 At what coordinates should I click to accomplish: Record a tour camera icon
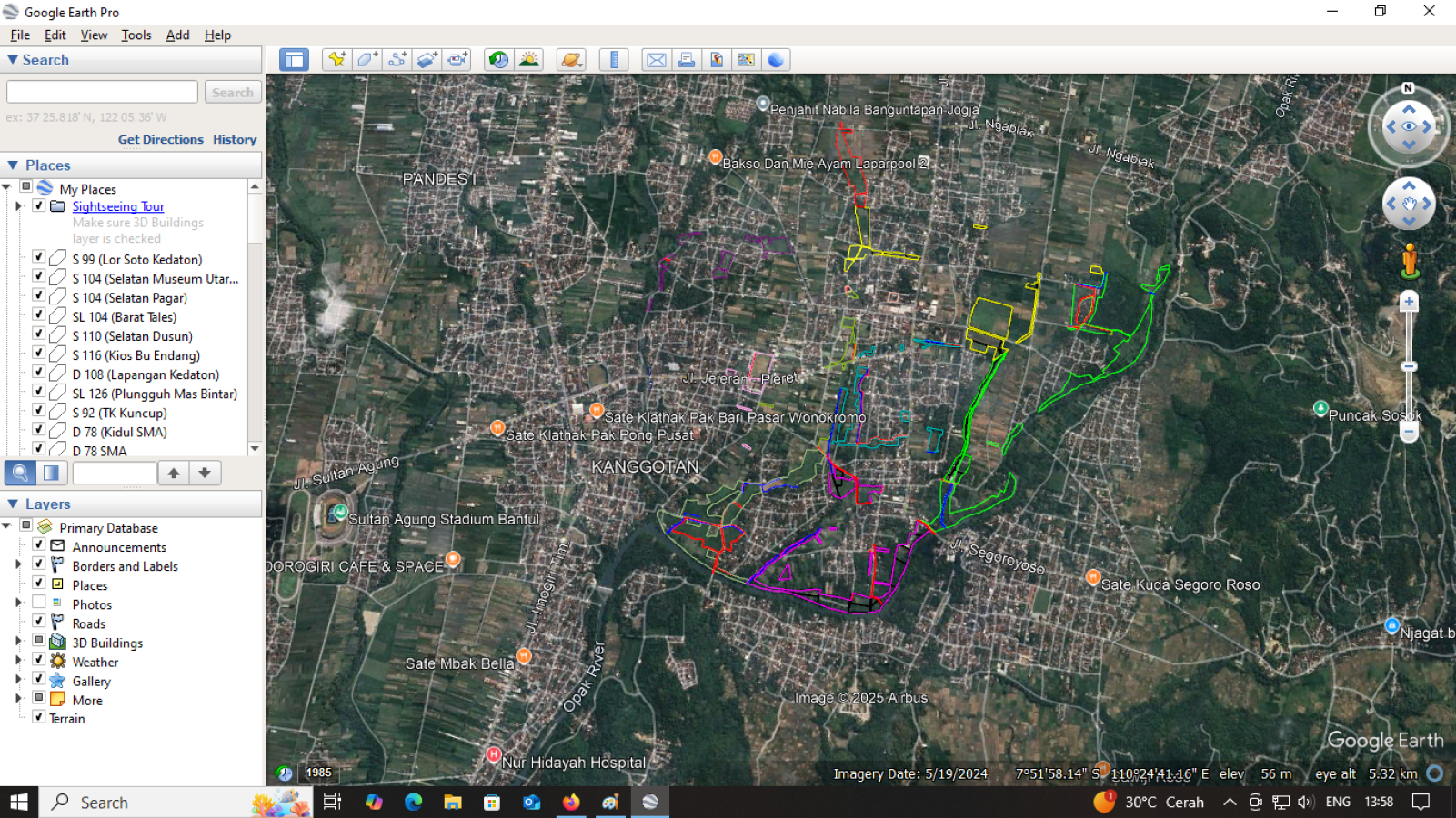457,60
